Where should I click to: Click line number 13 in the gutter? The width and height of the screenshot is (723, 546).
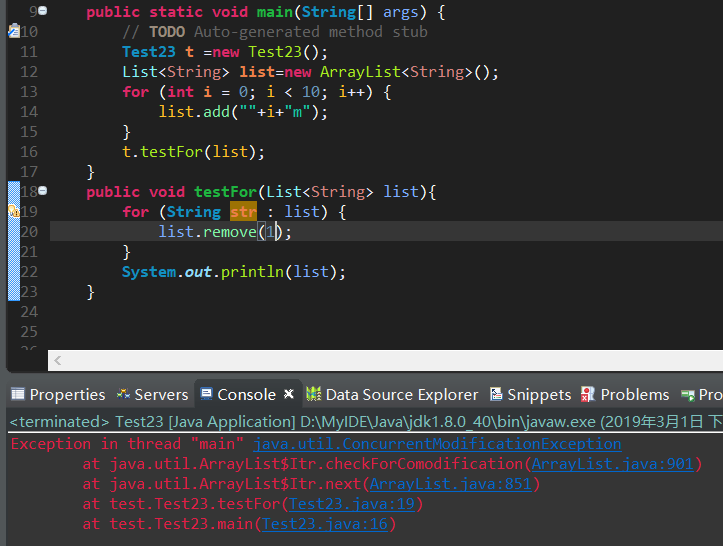pos(29,92)
